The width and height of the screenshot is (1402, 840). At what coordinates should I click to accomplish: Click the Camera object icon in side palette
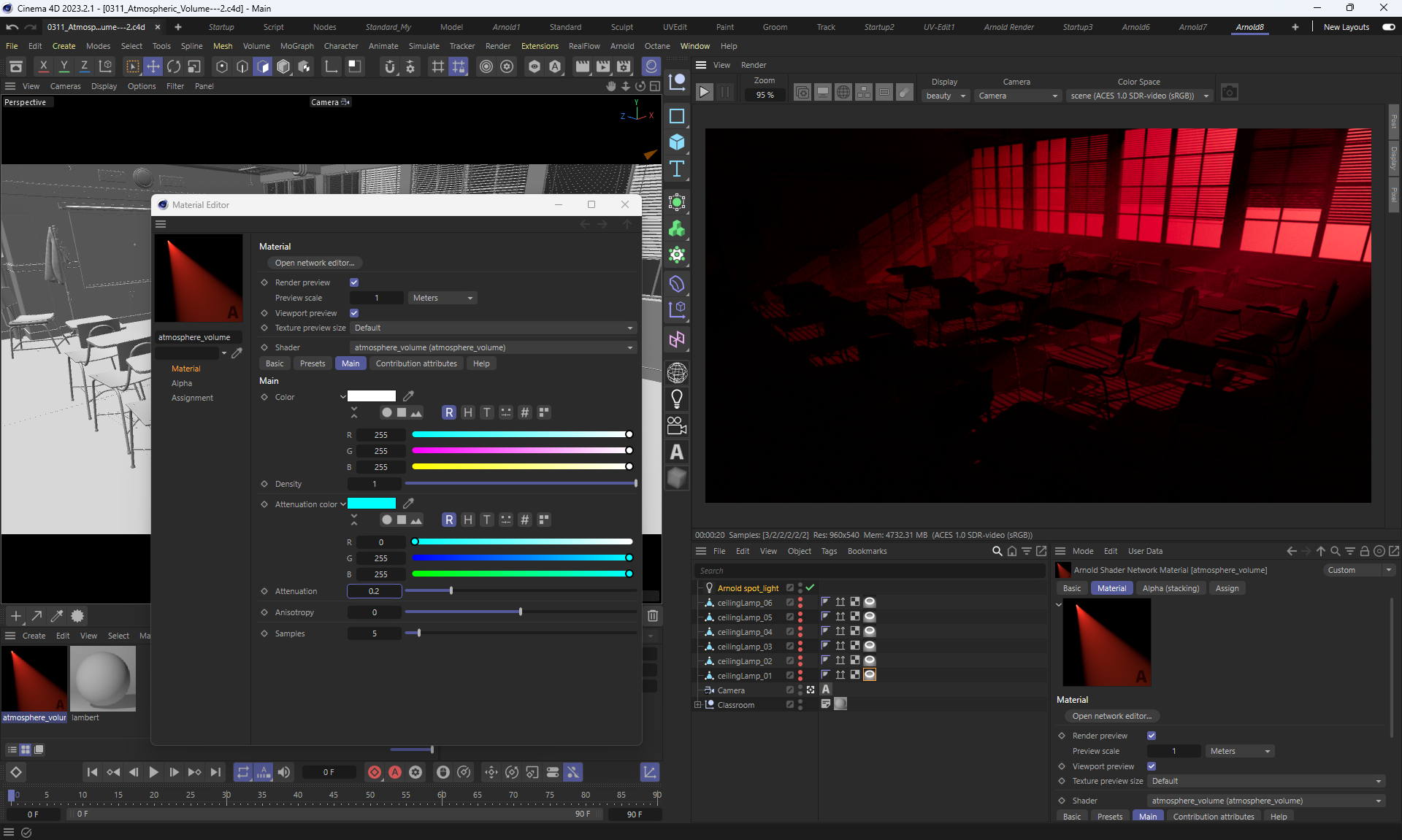tap(677, 425)
